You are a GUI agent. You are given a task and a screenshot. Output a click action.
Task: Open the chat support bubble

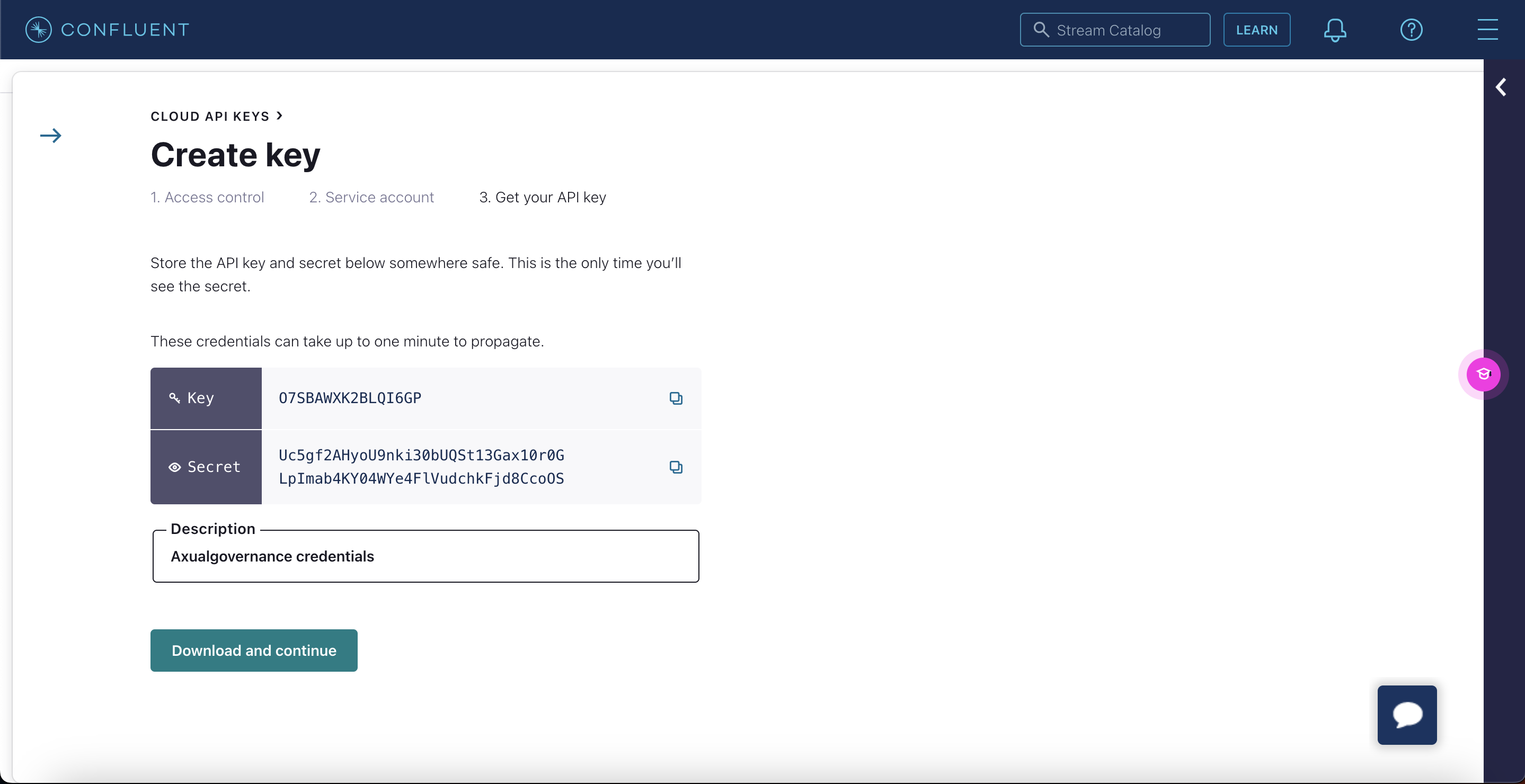[x=1407, y=715]
